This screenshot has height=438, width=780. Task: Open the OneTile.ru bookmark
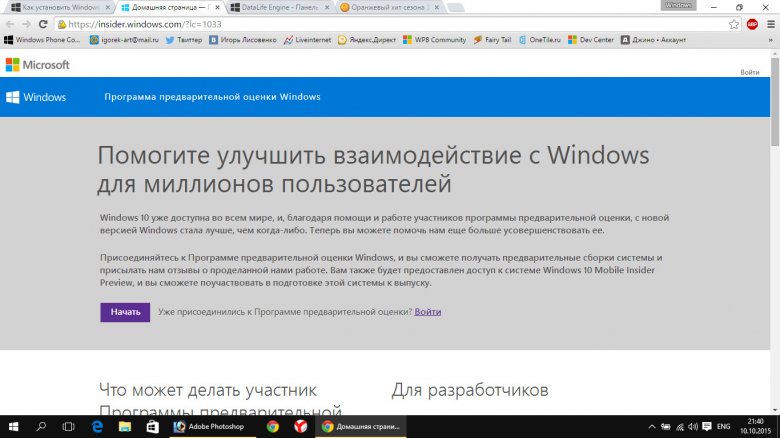[x=539, y=40]
